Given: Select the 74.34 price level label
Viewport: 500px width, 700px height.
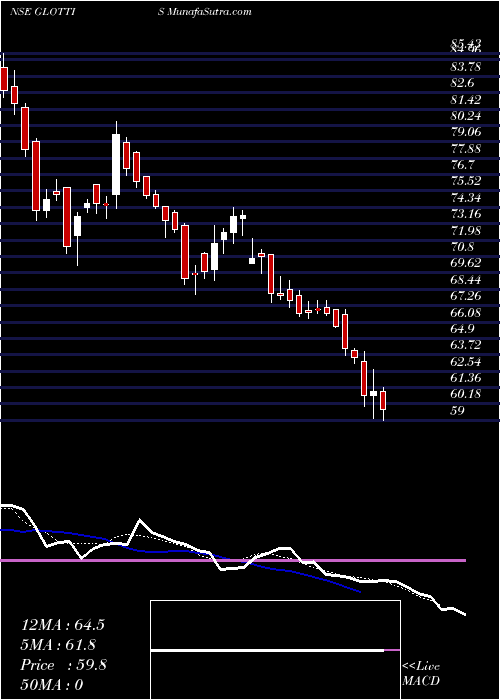Looking at the screenshot, I should (466, 198).
